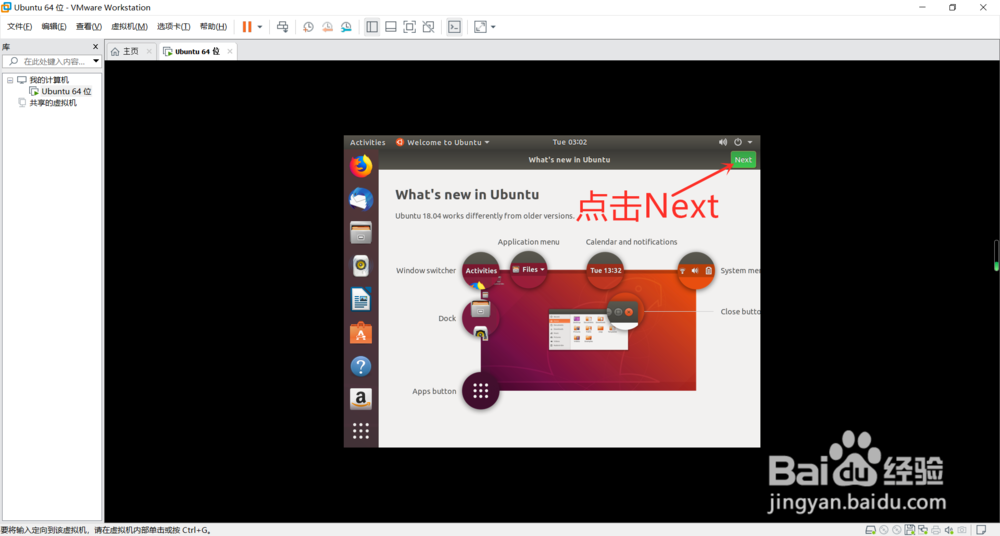Select 共享的虚拟机 in the library
Viewport: 1000px width, 536px height.
point(53,103)
